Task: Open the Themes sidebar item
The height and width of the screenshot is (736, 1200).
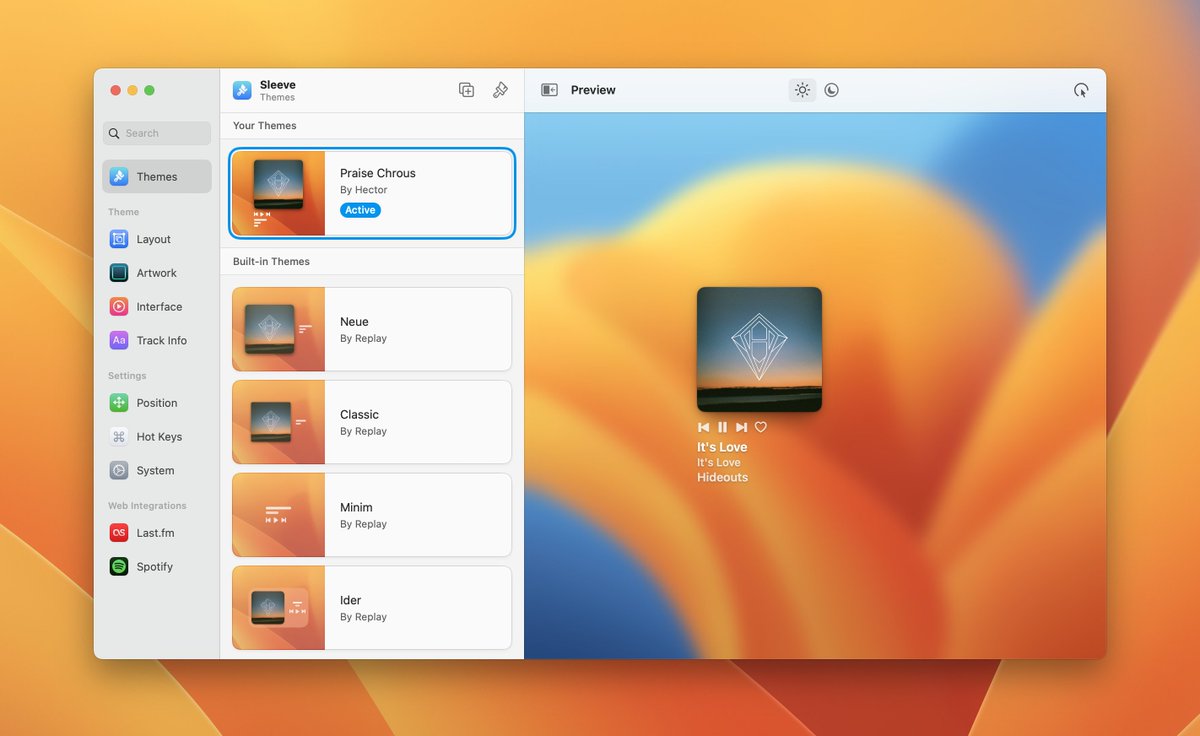Action: 157,176
